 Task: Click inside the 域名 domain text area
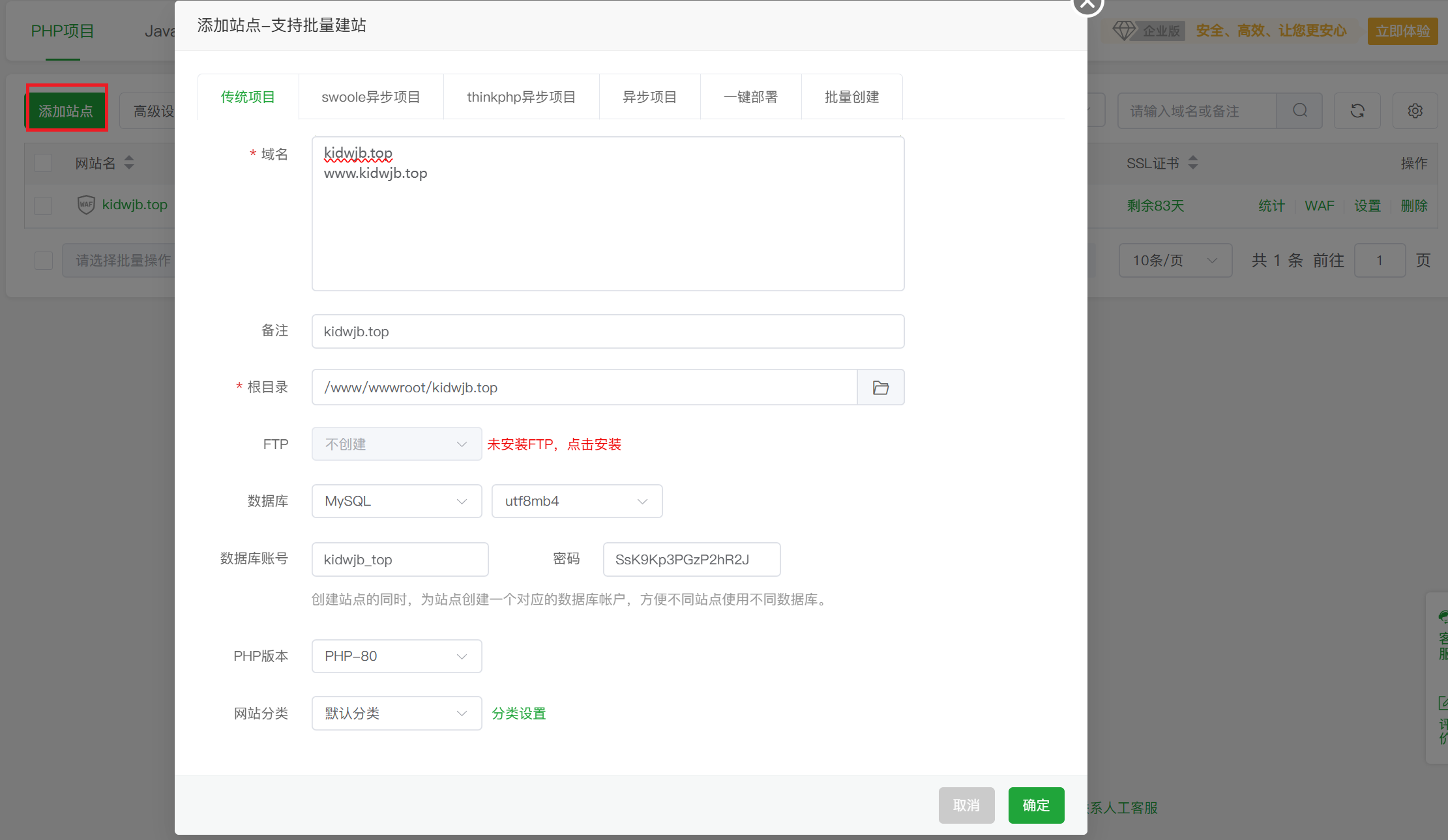606,215
